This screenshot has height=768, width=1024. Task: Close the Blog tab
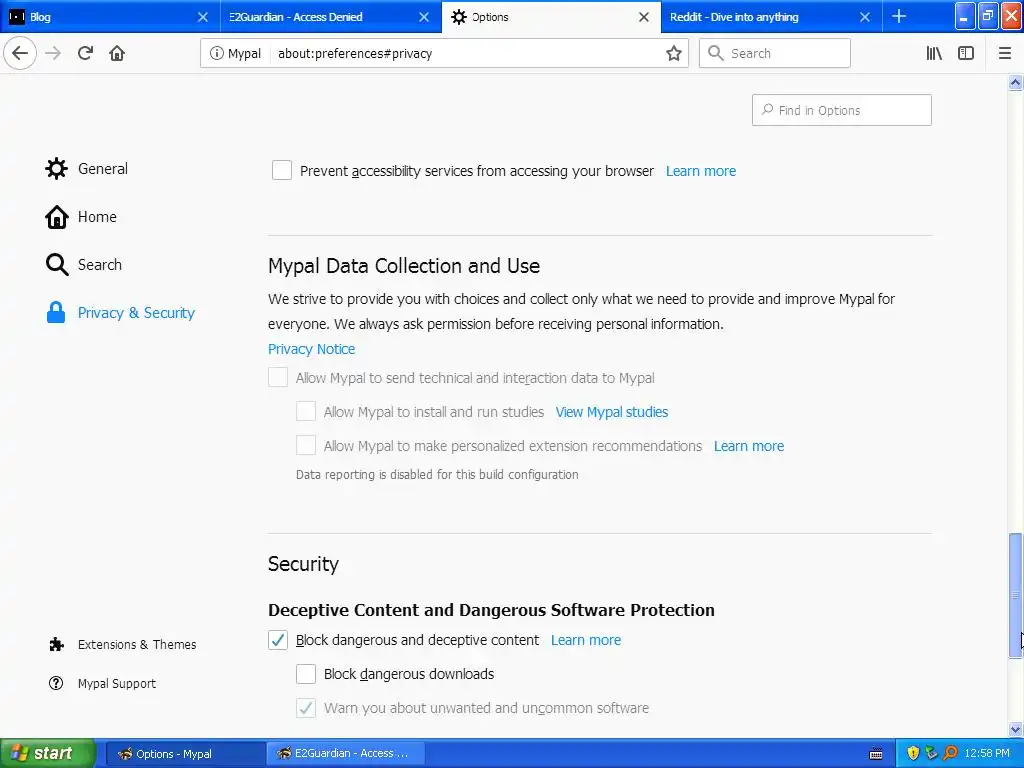203,17
